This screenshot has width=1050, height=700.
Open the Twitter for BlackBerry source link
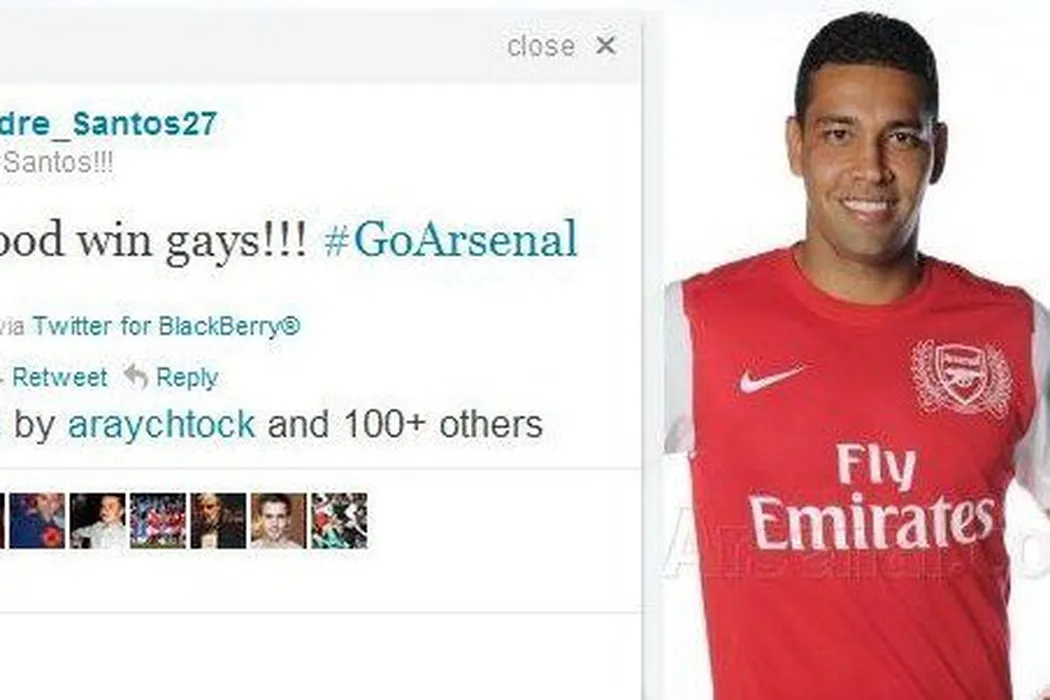click(x=166, y=326)
